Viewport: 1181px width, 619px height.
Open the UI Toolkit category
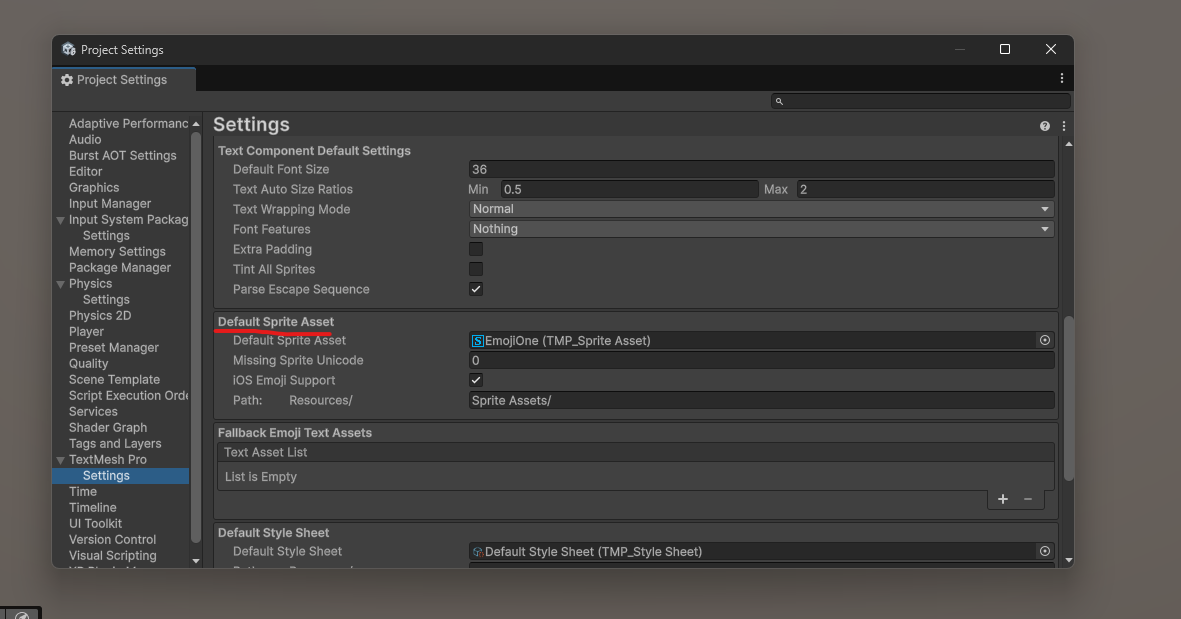(x=96, y=523)
